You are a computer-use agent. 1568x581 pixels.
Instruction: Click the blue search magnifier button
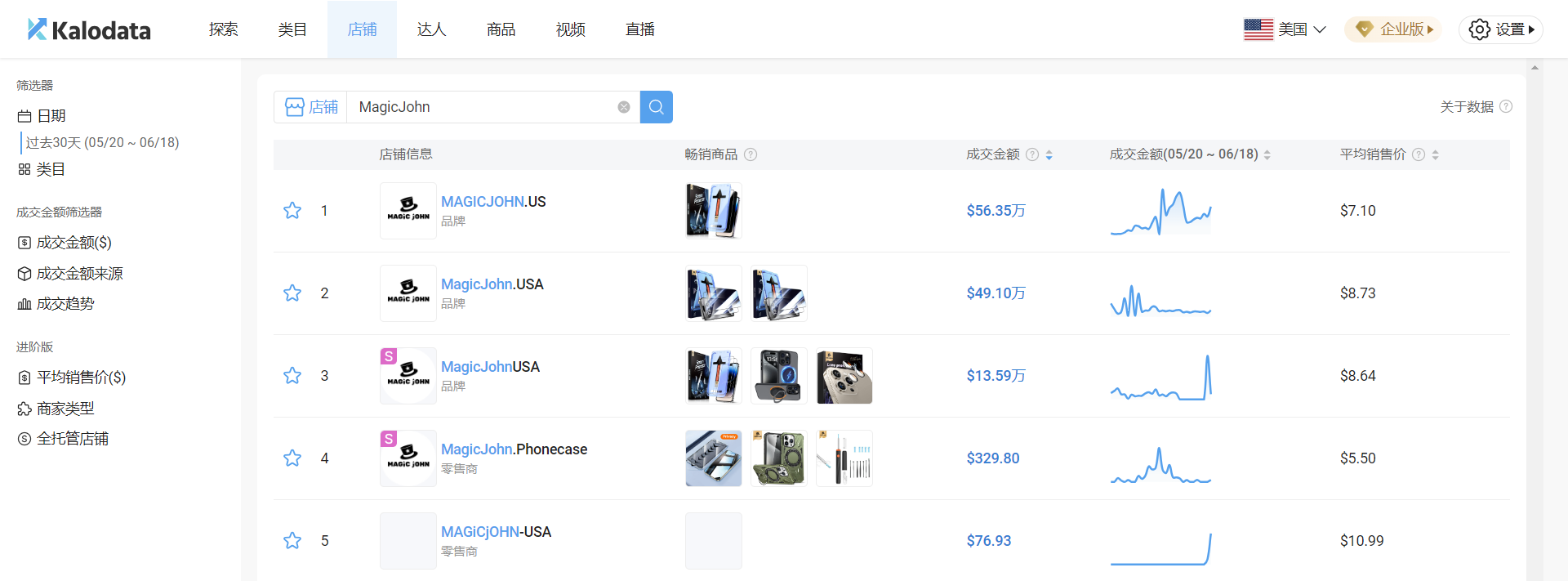pos(656,107)
